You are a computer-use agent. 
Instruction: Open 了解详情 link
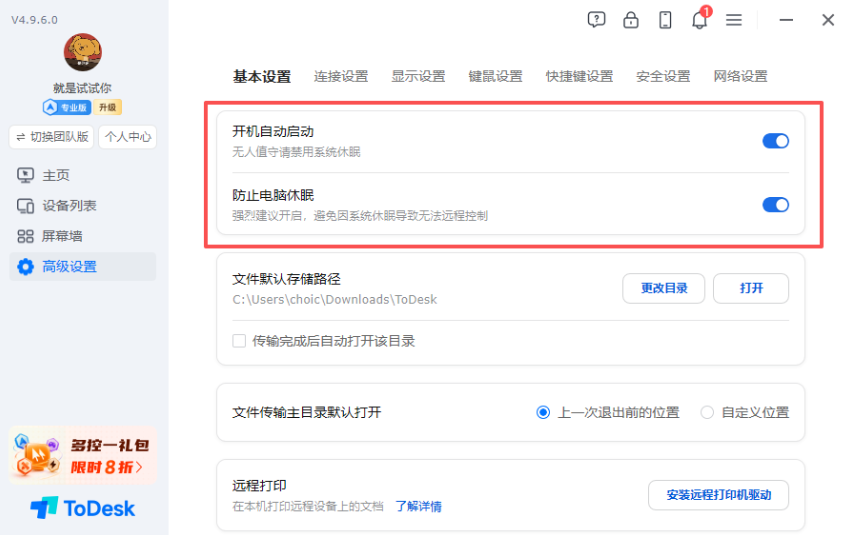coord(418,506)
